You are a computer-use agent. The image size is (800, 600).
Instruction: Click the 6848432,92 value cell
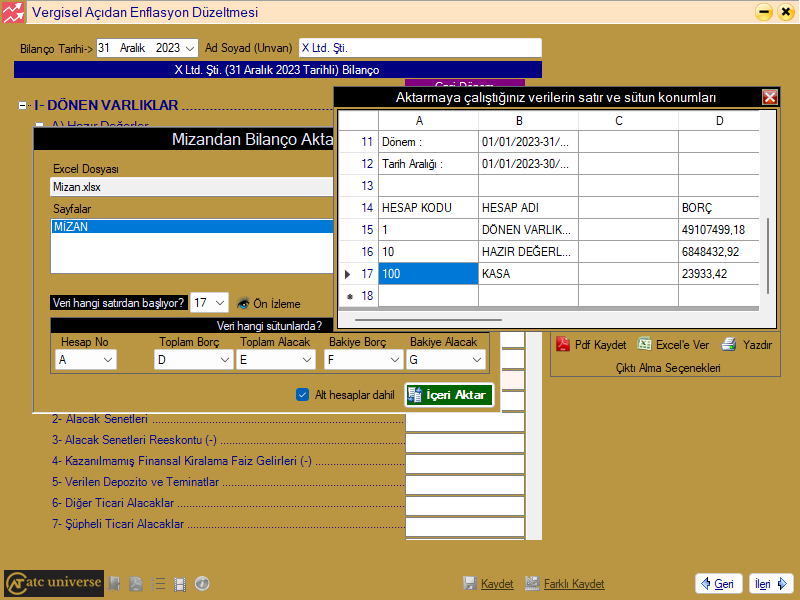pyautogui.click(x=719, y=252)
